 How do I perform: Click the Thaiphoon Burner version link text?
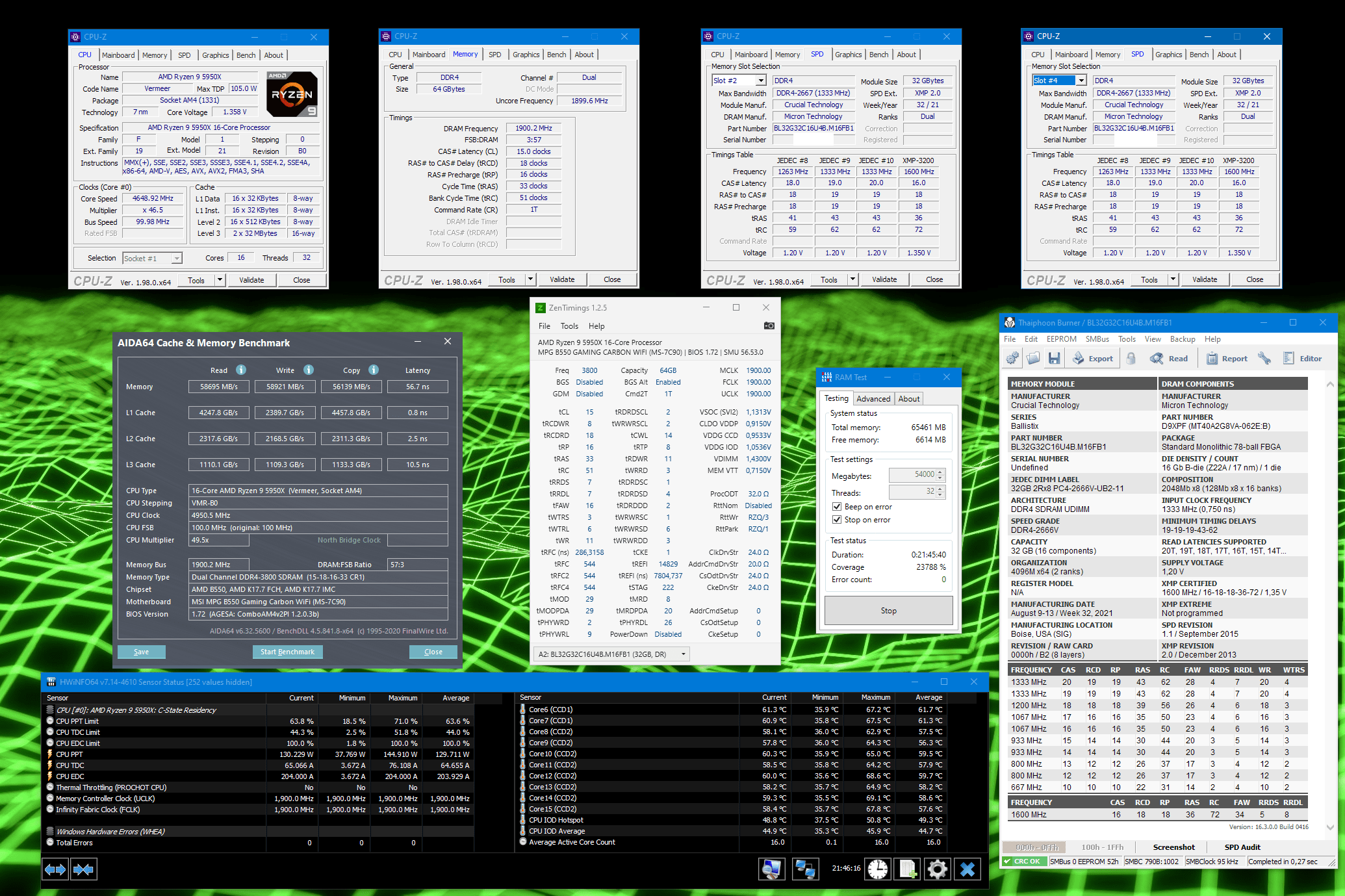1268,826
